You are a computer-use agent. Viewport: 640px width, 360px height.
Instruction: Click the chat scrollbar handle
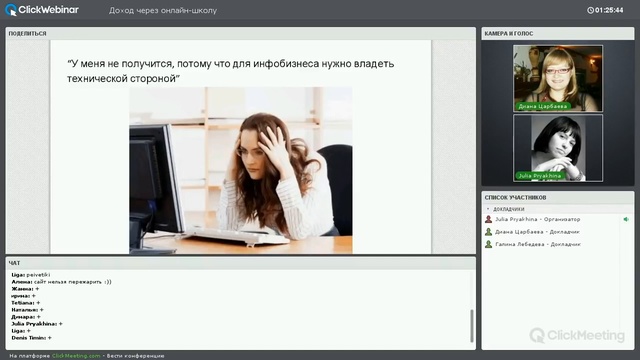(x=472, y=326)
